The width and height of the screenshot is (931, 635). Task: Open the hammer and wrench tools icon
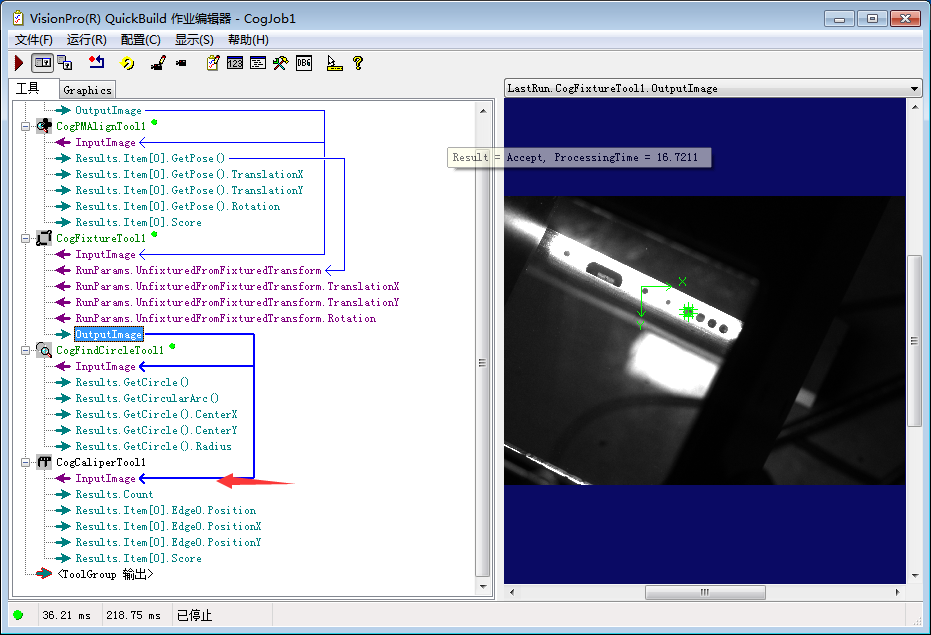[281, 63]
